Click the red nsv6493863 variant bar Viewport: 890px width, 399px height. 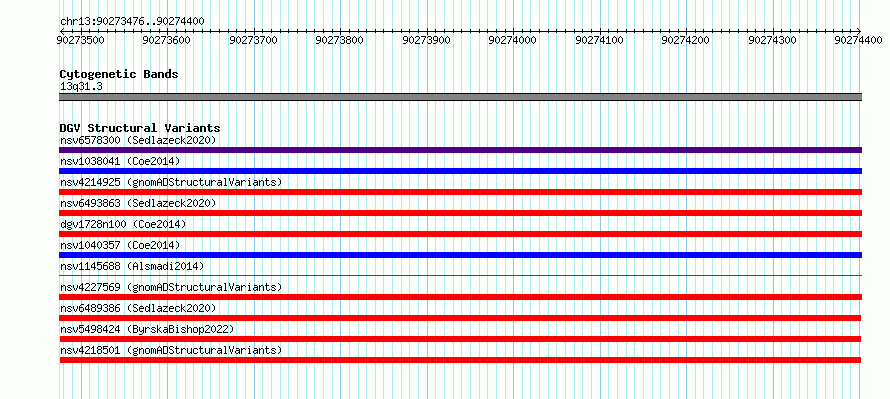point(460,213)
